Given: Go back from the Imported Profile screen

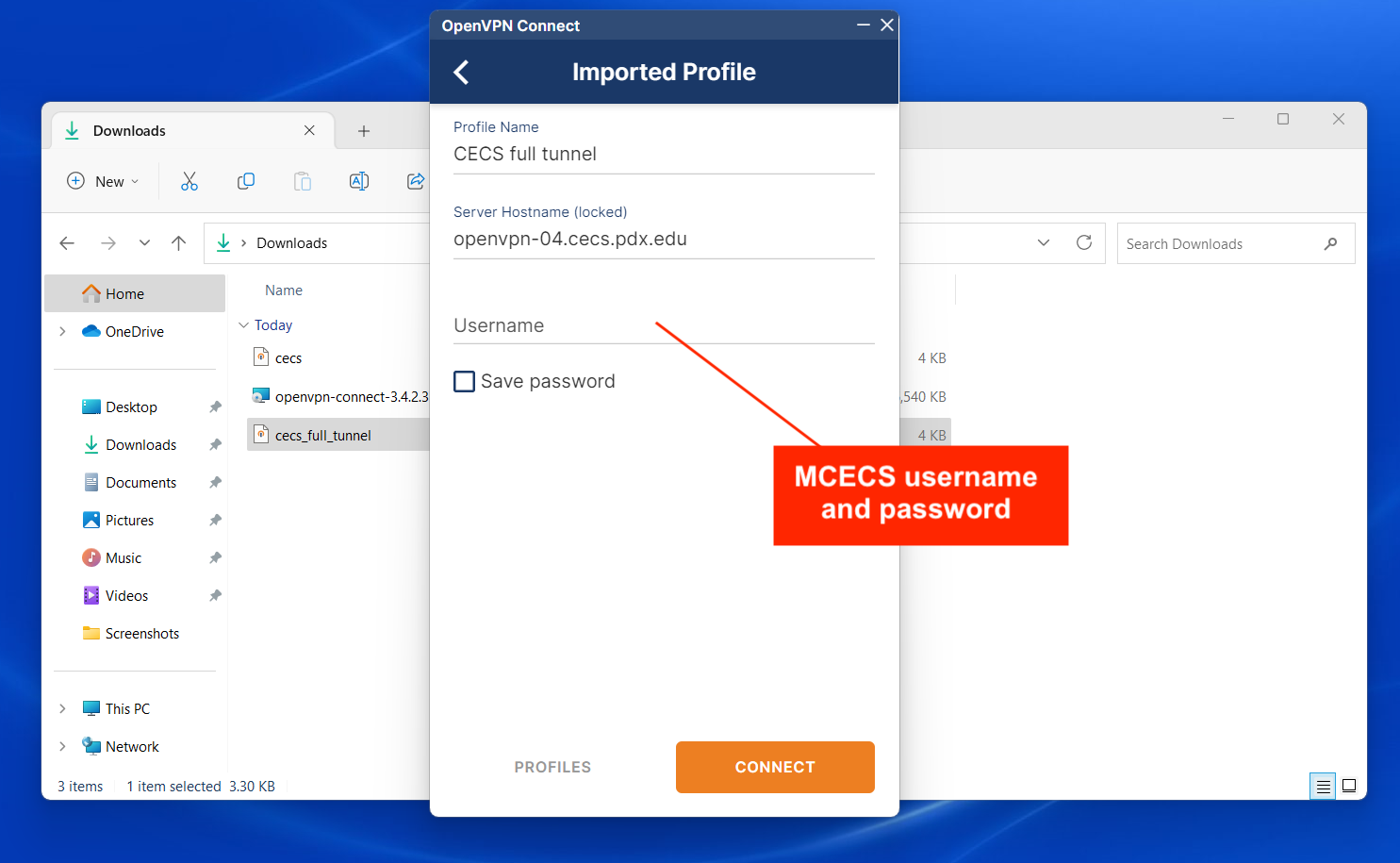Looking at the screenshot, I should coord(461,73).
